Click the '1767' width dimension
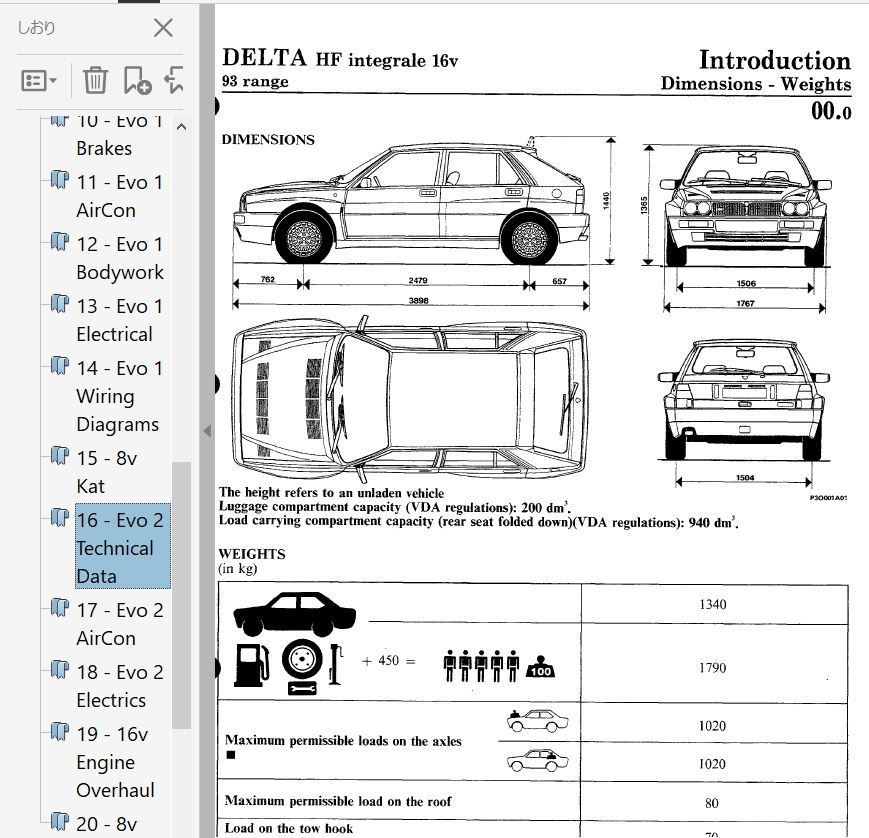869x838 pixels. tap(745, 303)
